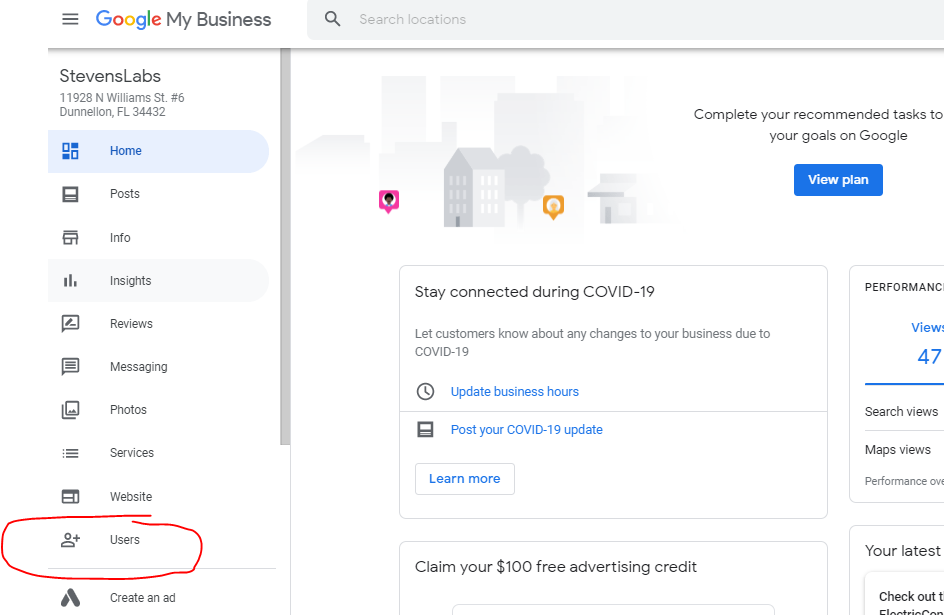Click the search magnifier icon
Viewport: 944px width, 615px height.
tap(332, 19)
